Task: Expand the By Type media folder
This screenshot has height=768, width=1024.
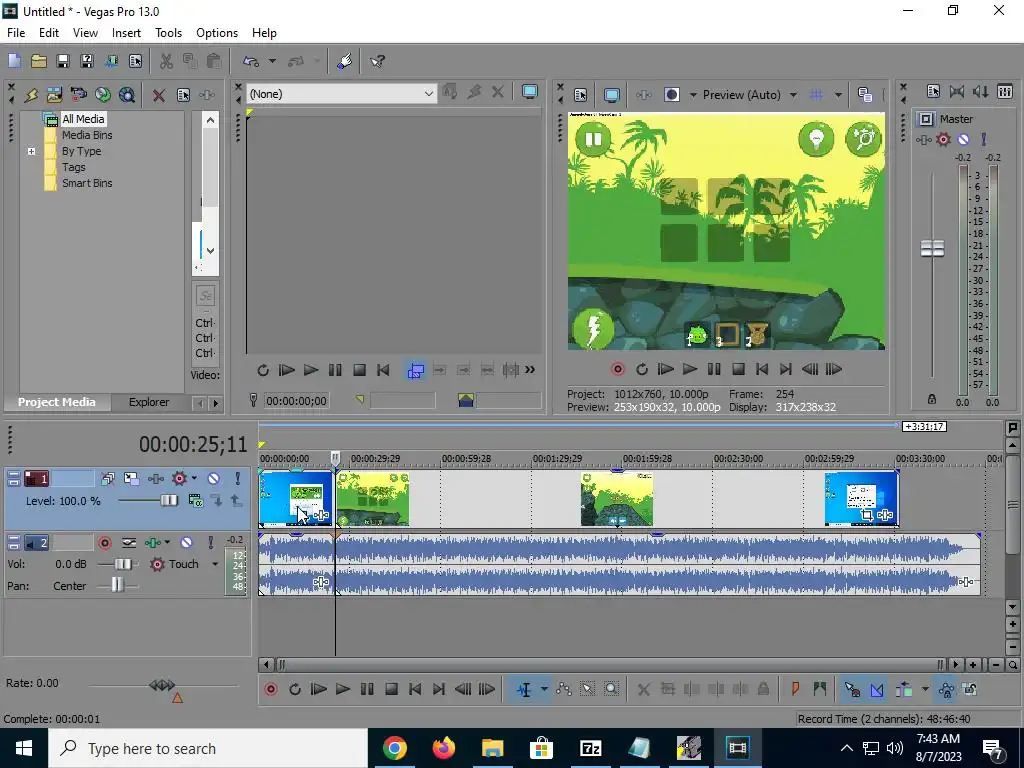Action: click(31, 152)
